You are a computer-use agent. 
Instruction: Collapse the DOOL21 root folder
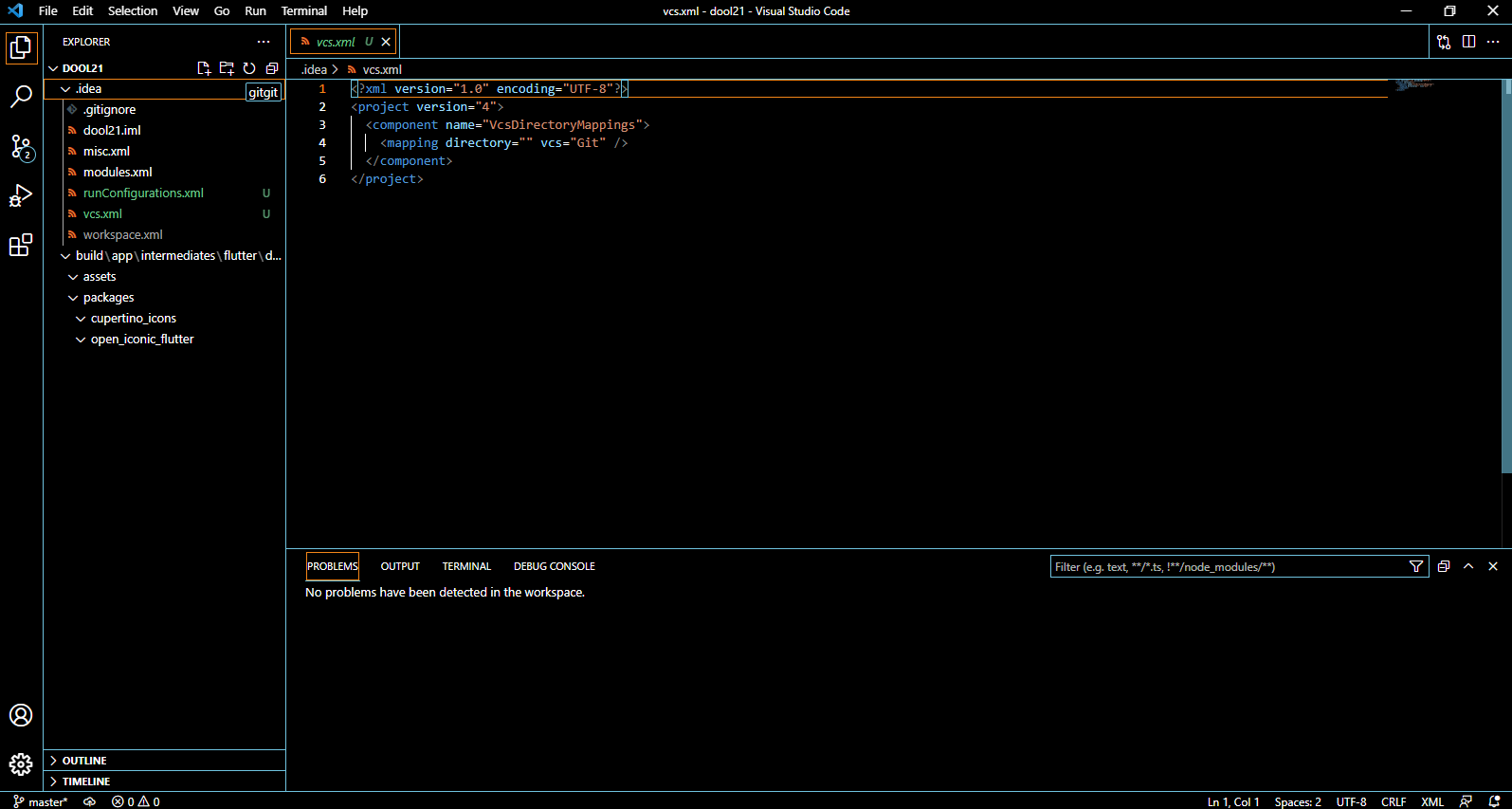click(x=54, y=68)
